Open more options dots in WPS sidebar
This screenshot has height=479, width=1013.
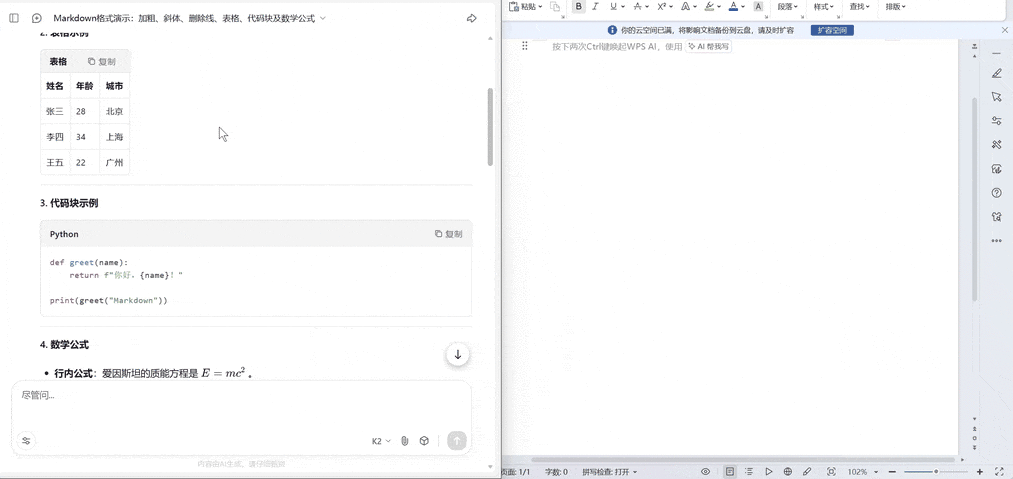[996, 240]
